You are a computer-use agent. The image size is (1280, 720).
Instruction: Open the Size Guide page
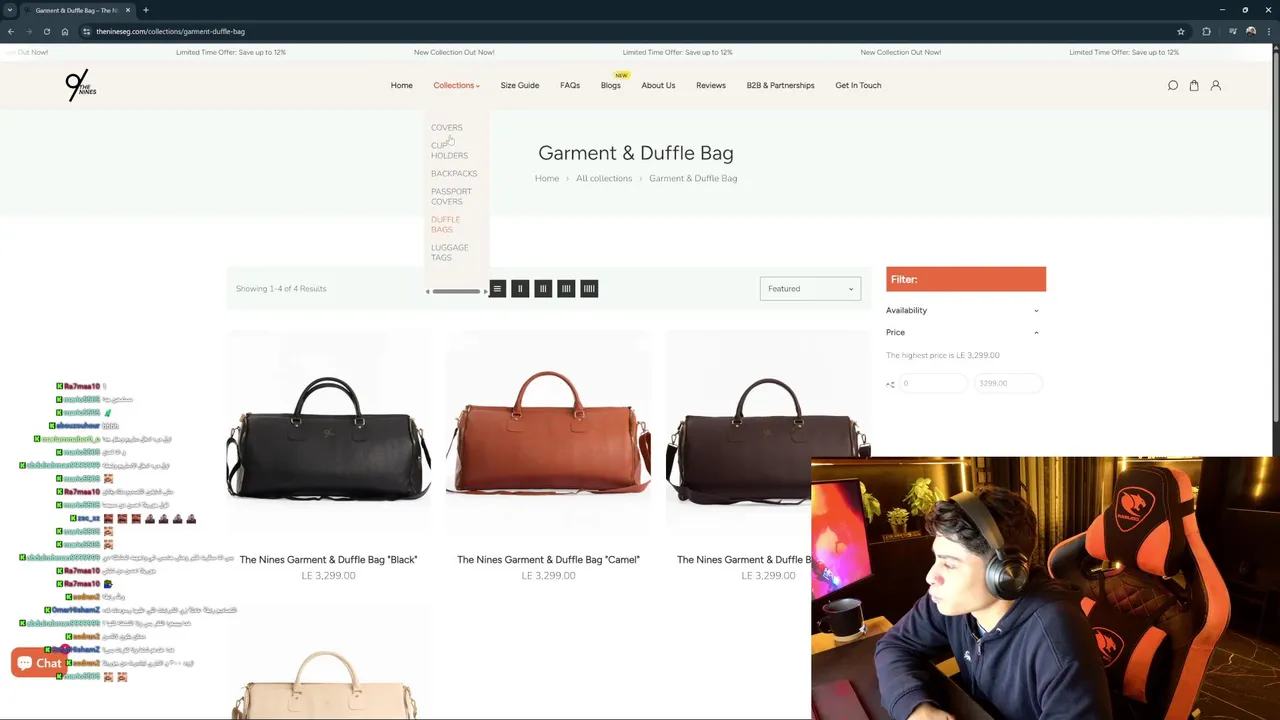(x=520, y=85)
